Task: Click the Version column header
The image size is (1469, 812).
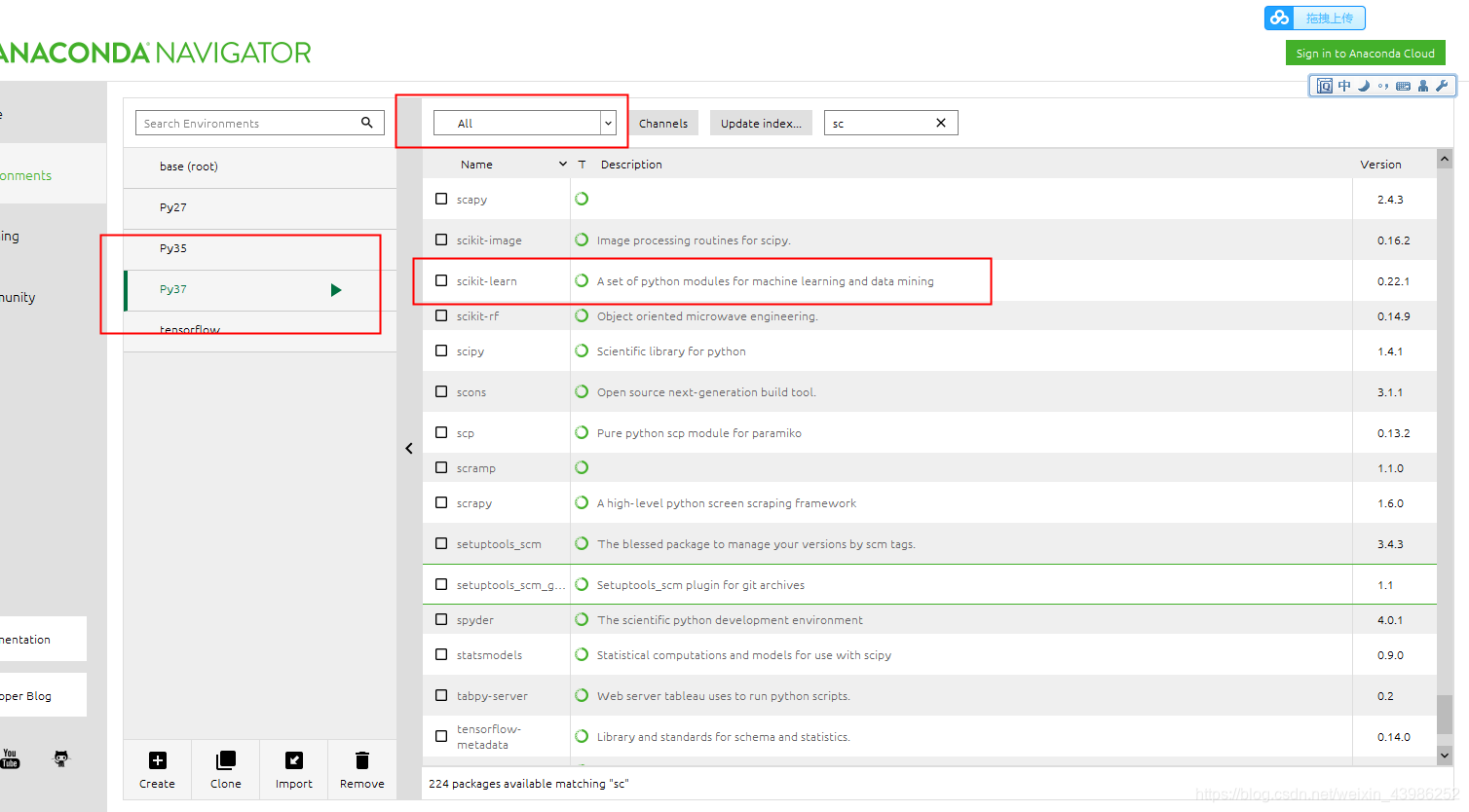Action: [x=1380, y=165]
